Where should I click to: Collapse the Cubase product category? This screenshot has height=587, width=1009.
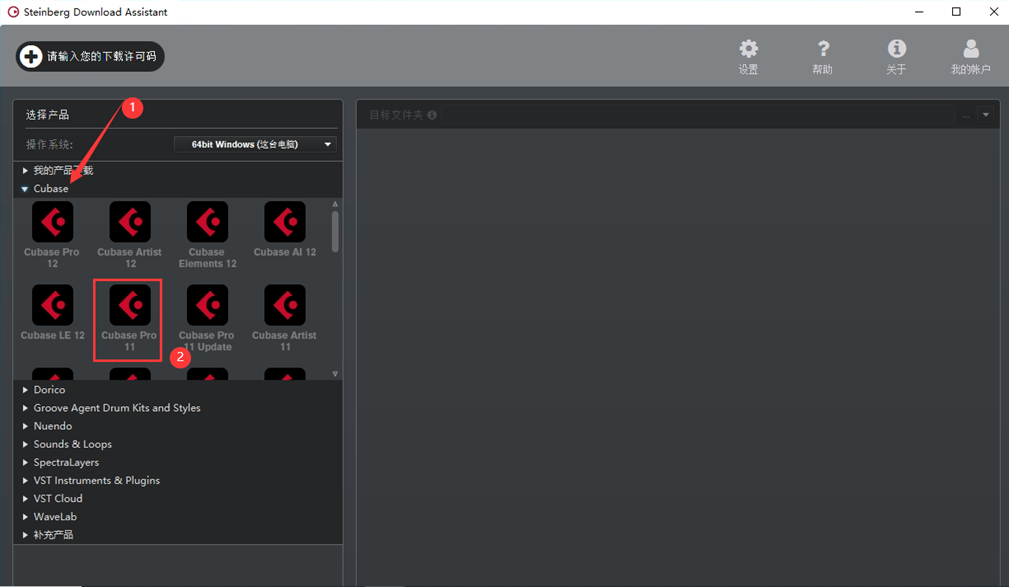point(26,189)
